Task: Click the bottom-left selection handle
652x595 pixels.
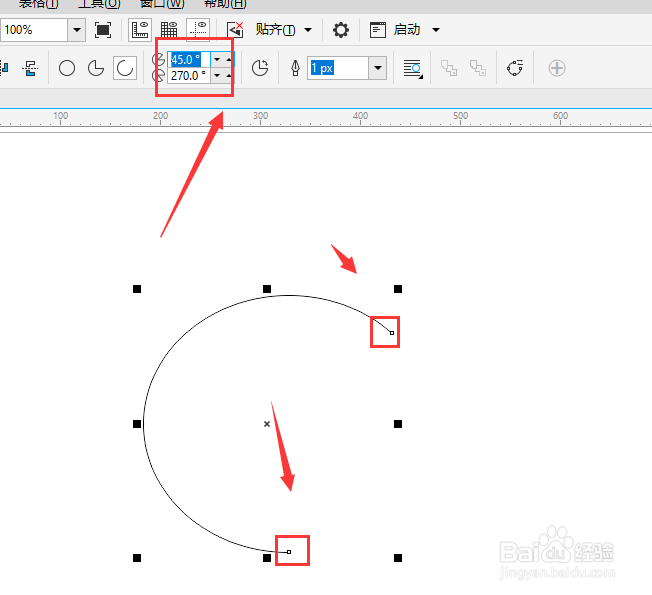Action: [x=137, y=558]
